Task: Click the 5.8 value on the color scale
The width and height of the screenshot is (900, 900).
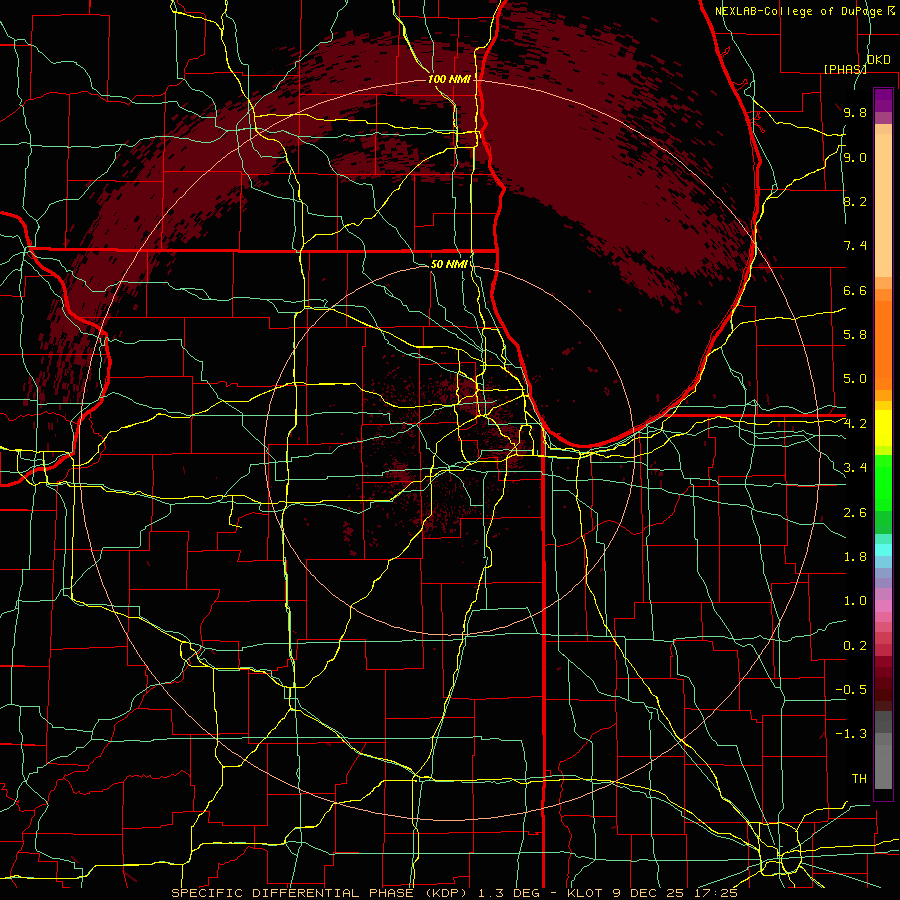Action: 855,335
